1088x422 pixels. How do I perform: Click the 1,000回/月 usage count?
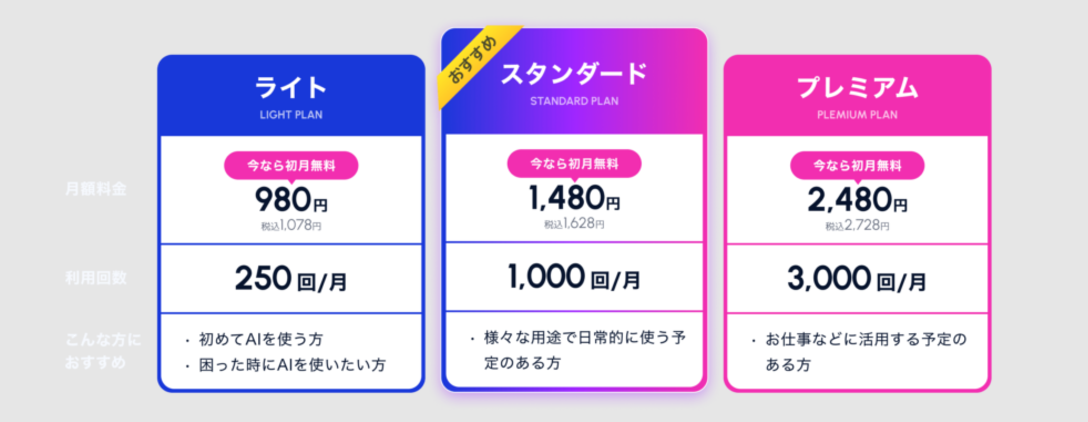pos(574,278)
